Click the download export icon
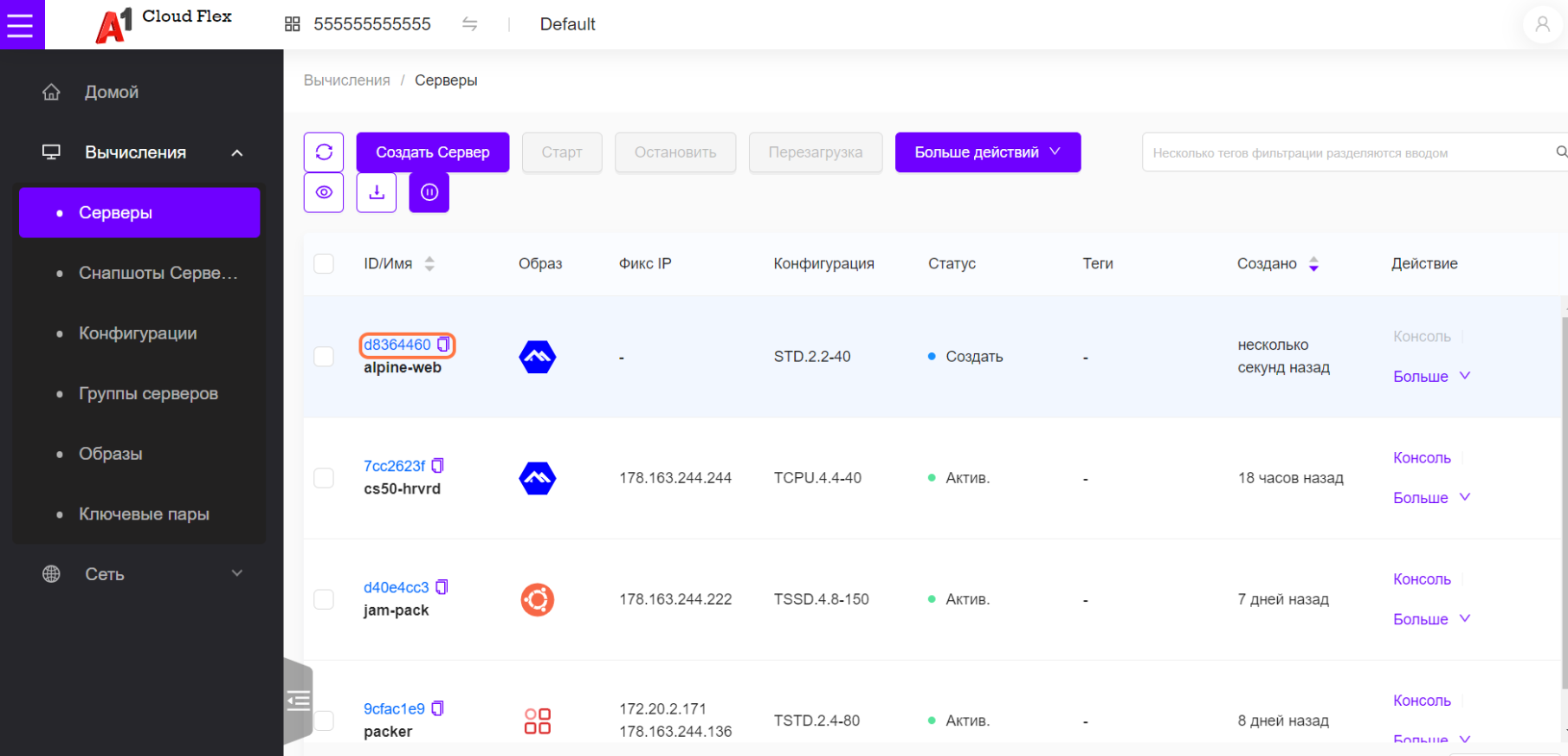This screenshot has height=756, width=1568. (x=377, y=192)
